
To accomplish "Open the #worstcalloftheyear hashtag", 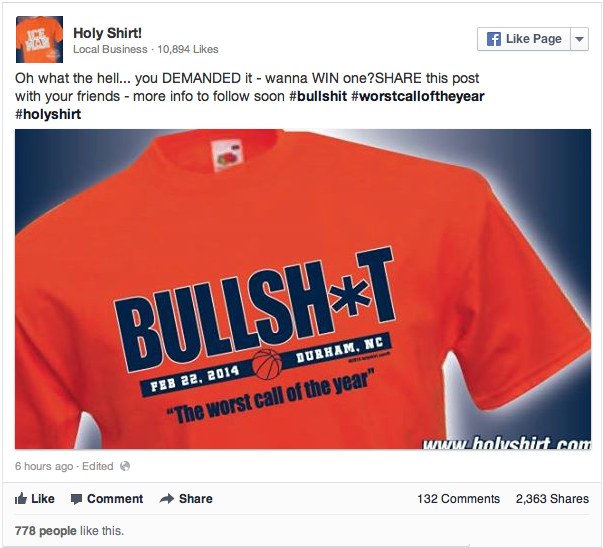I will pyautogui.click(x=418, y=96).
